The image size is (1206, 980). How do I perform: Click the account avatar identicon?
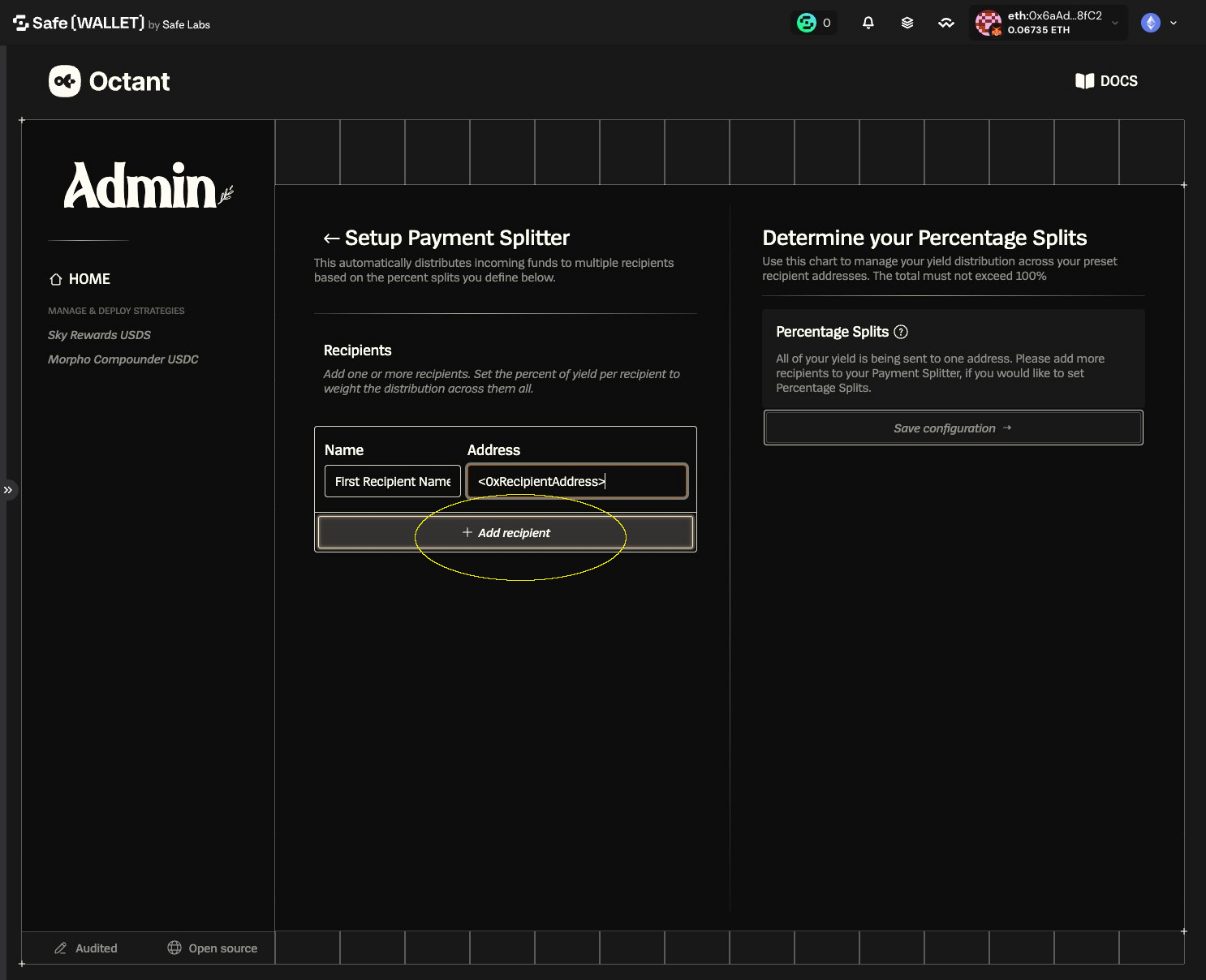pyautogui.click(x=988, y=23)
